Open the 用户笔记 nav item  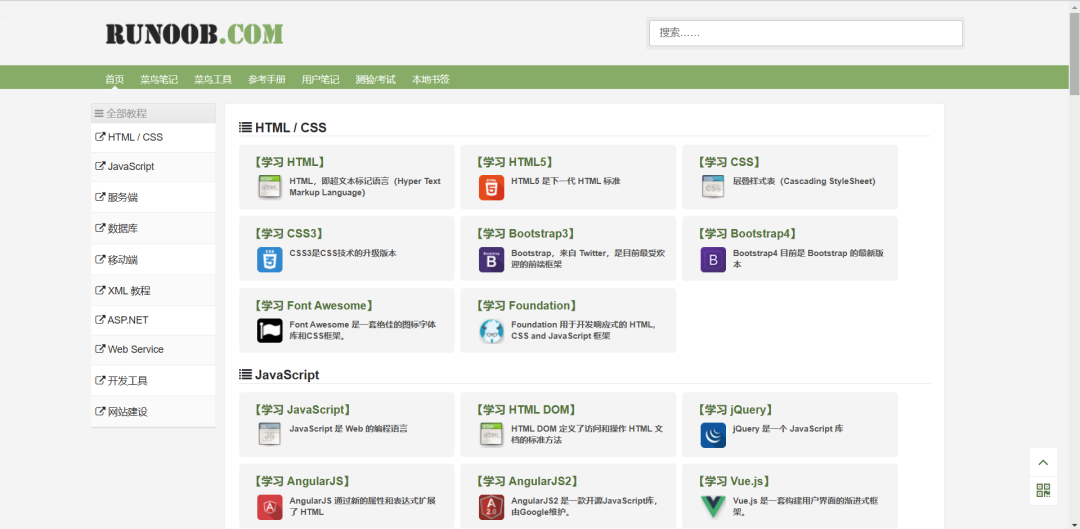[x=320, y=79]
